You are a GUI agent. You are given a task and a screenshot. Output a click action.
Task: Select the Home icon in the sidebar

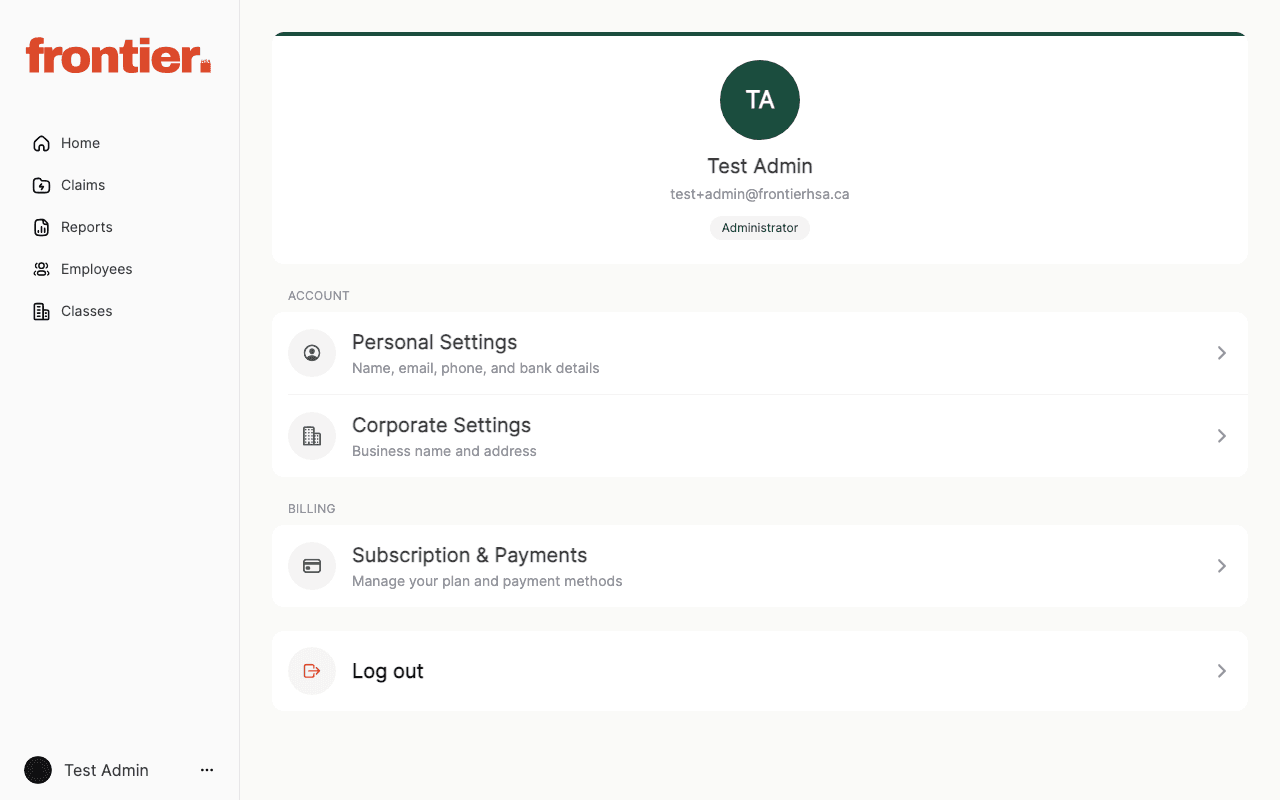pyautogui.click(x=40, y=143)
